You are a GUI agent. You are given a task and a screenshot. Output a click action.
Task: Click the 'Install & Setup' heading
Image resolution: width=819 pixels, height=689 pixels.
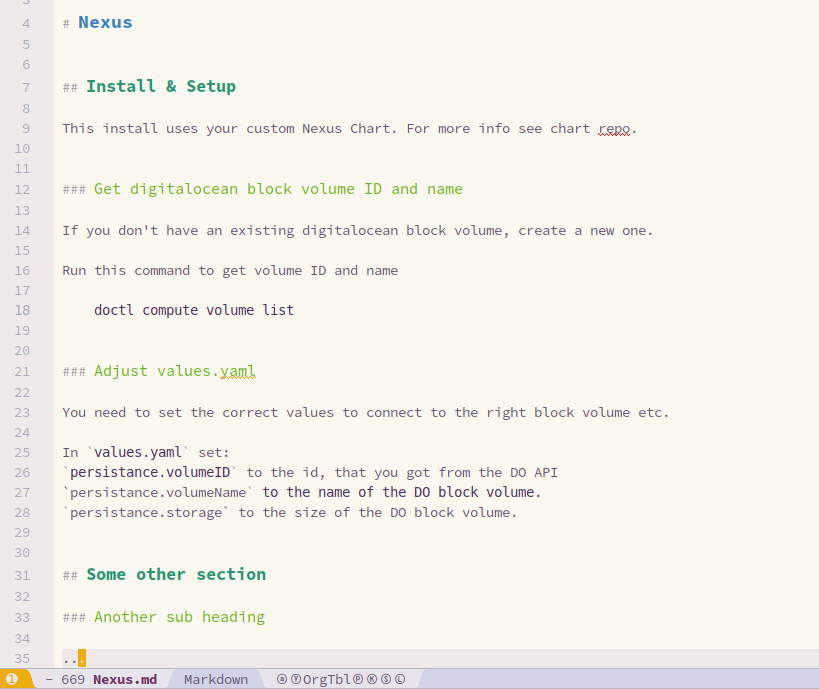point(161,86)
